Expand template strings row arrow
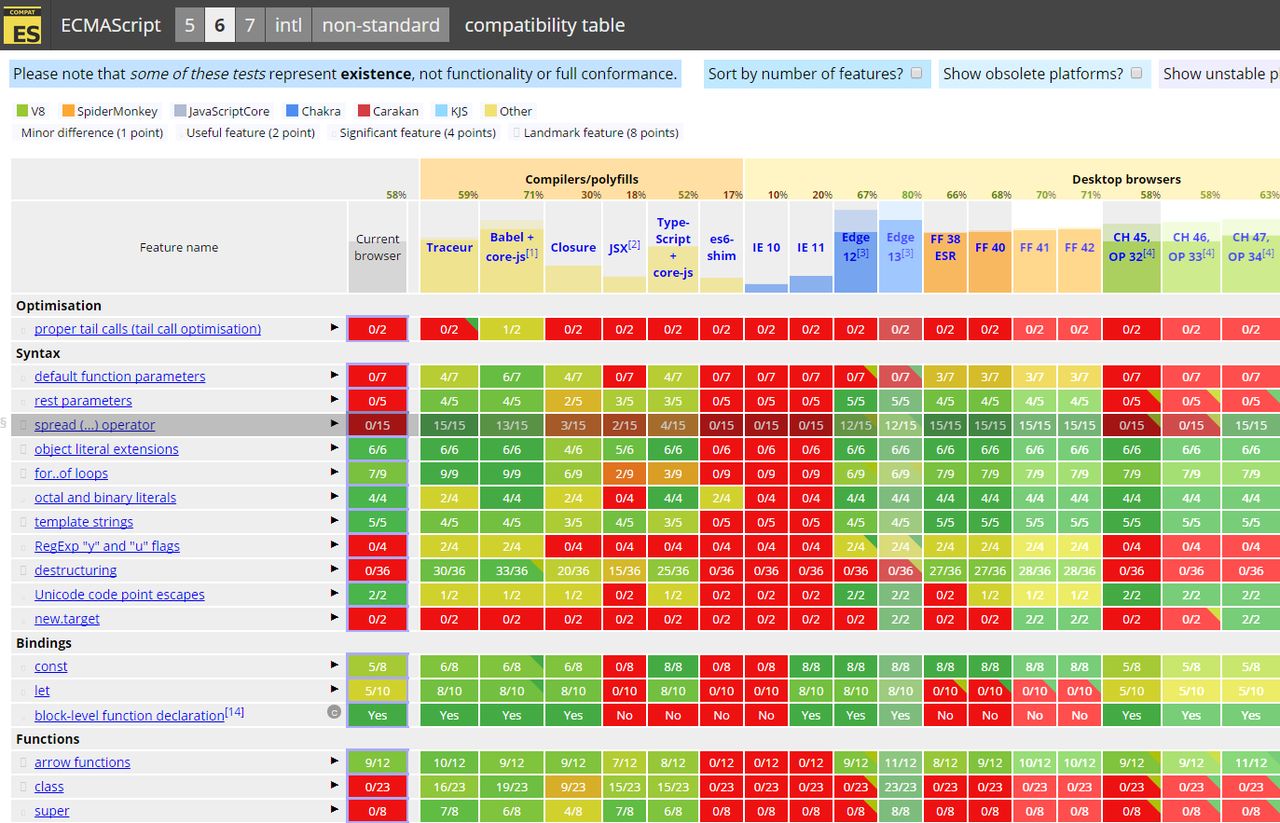 coord(335,520)
